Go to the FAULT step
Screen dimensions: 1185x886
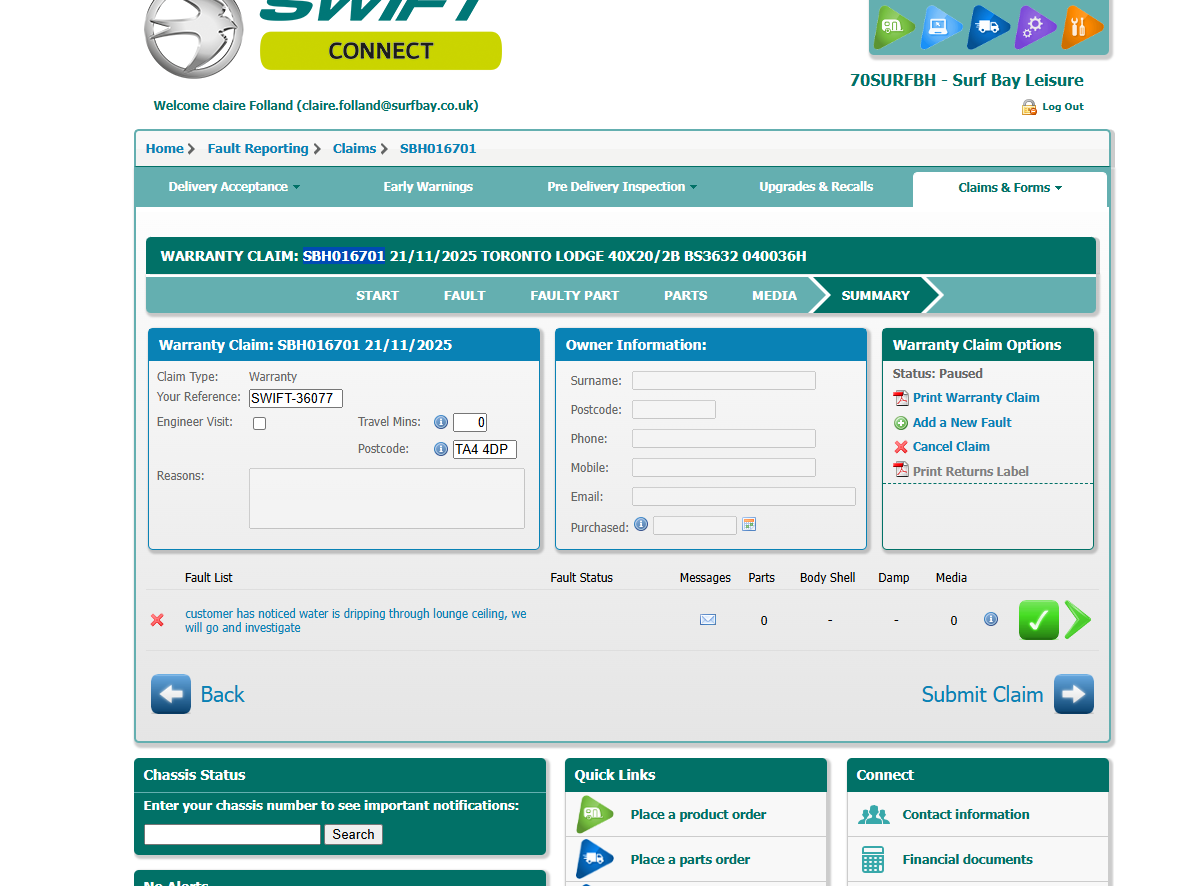pyautogui.click(x=465, y=296)
